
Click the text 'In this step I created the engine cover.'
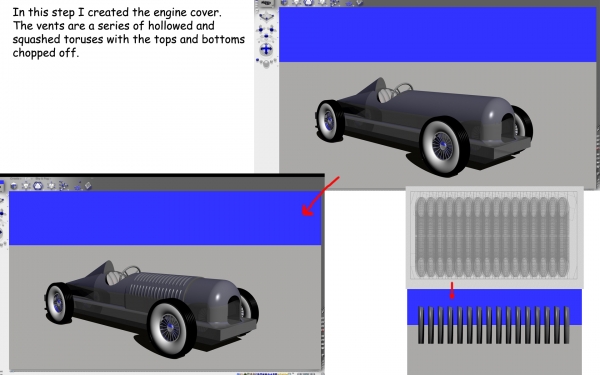(117, 12)
